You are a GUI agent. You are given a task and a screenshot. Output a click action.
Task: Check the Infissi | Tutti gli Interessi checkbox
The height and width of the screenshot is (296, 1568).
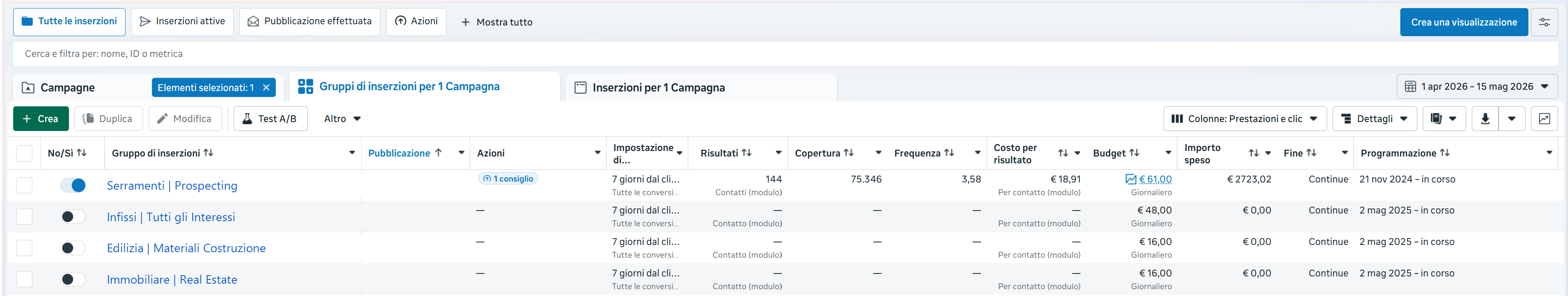pyautogui.click(x=24, y=217)
